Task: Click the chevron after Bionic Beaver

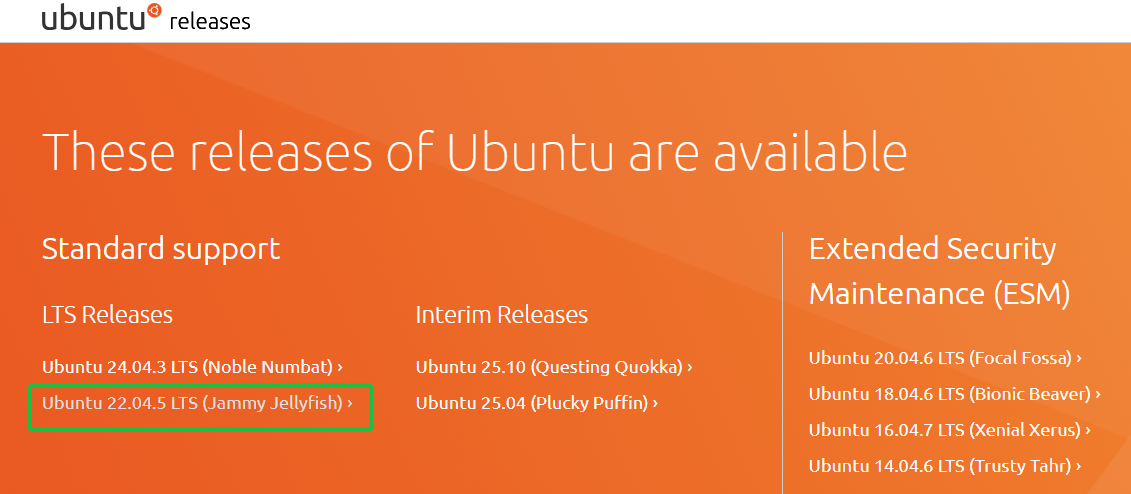Action: (x=1098, y=394)
